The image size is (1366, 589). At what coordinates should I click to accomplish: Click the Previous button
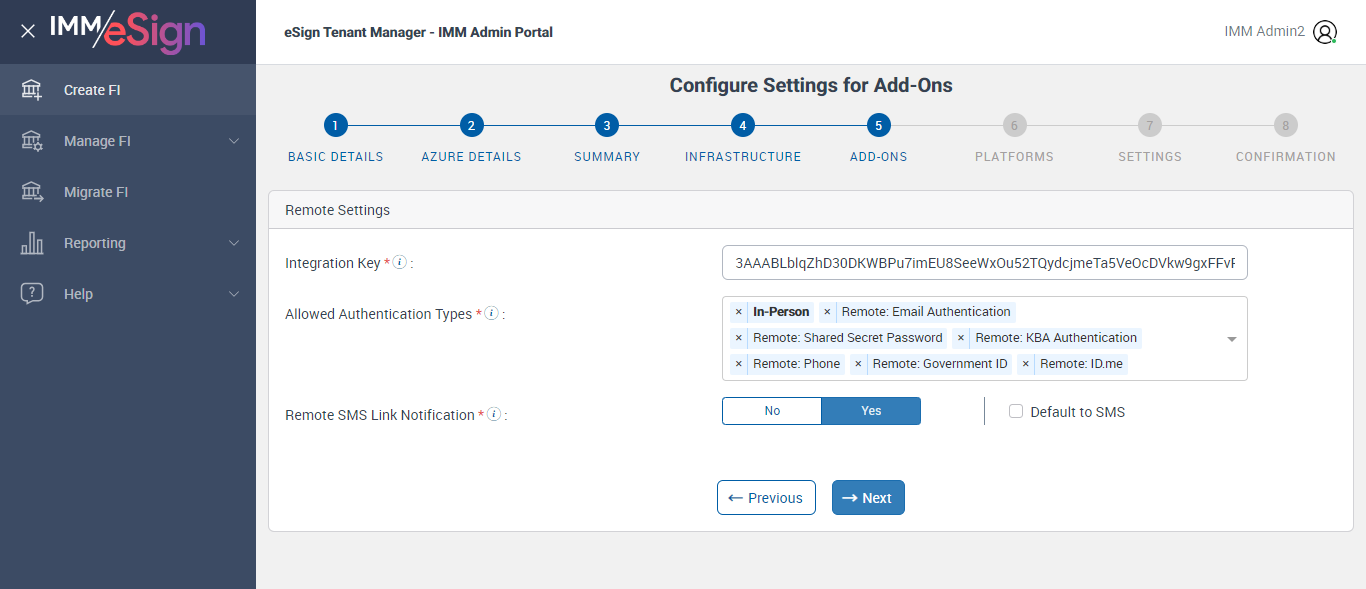(766, 498)
